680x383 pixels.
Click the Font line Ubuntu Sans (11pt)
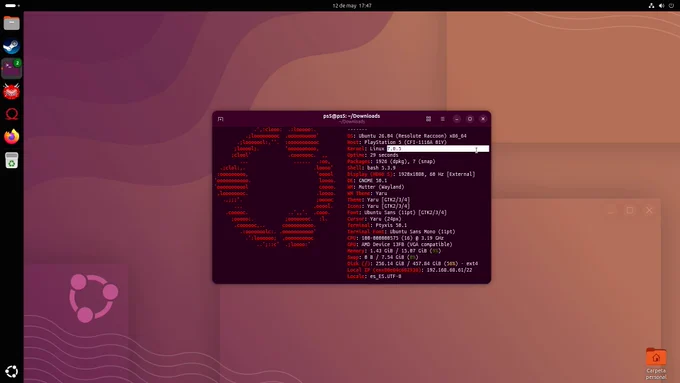tap(397, 213)
